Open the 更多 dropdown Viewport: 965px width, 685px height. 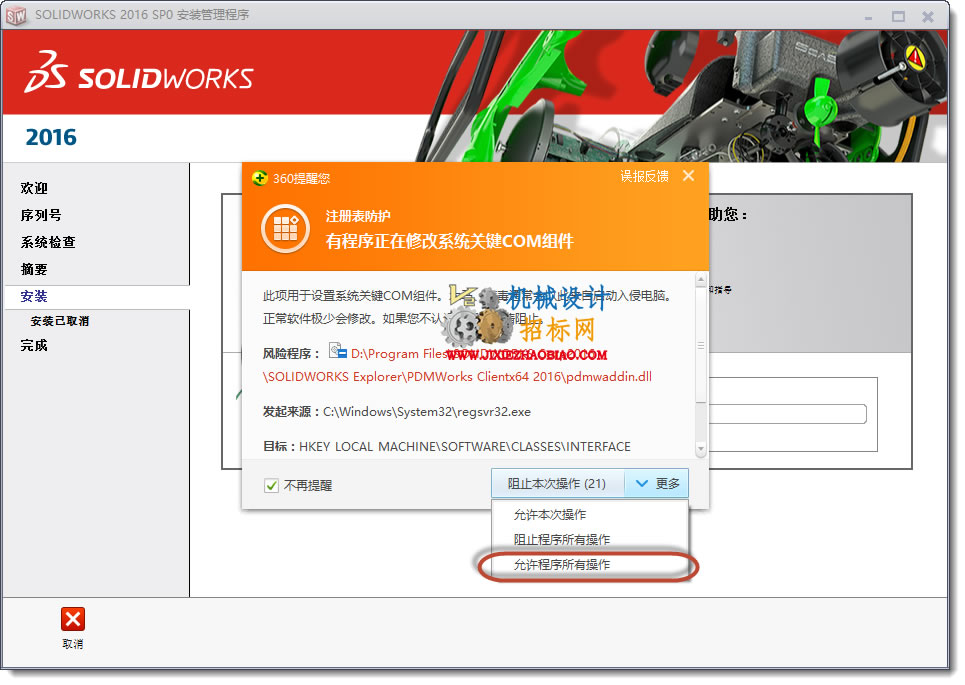(657, 484)
